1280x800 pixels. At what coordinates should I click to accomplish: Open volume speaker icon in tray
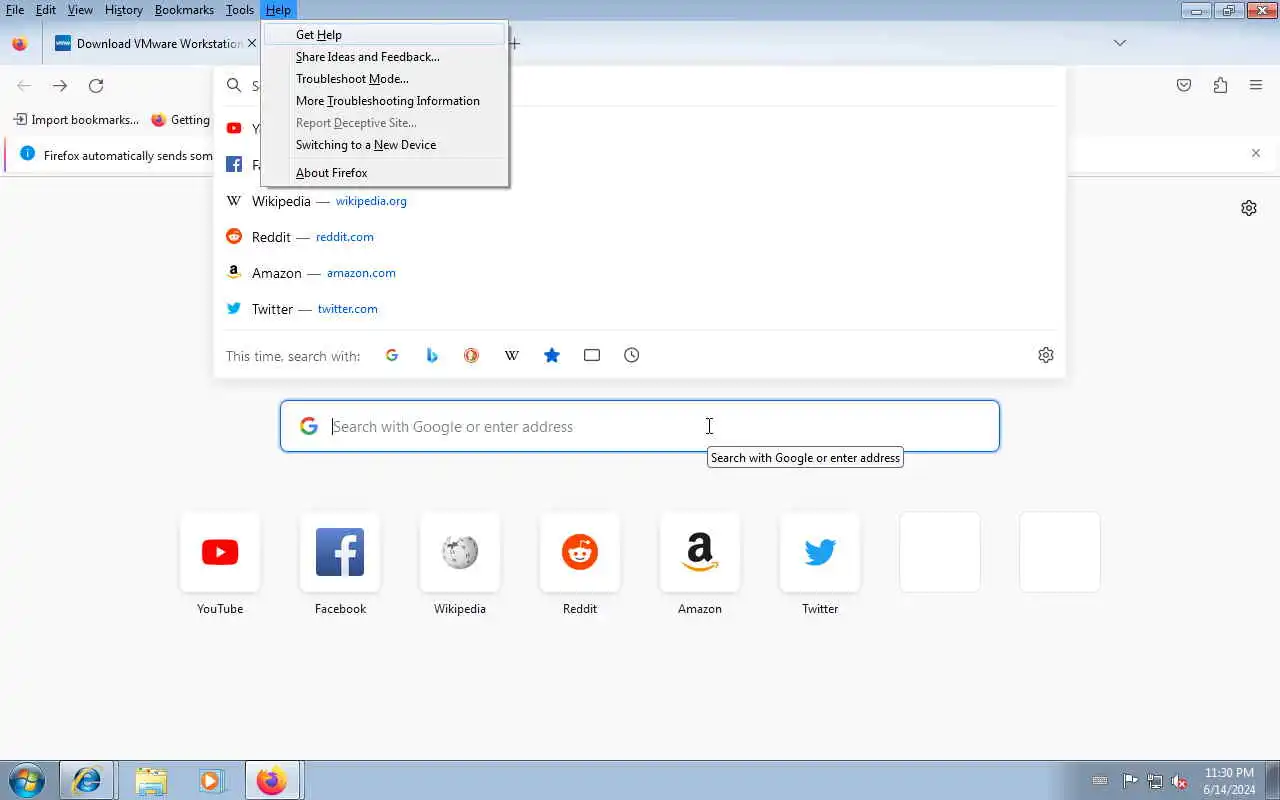[x=1180, y=781]
